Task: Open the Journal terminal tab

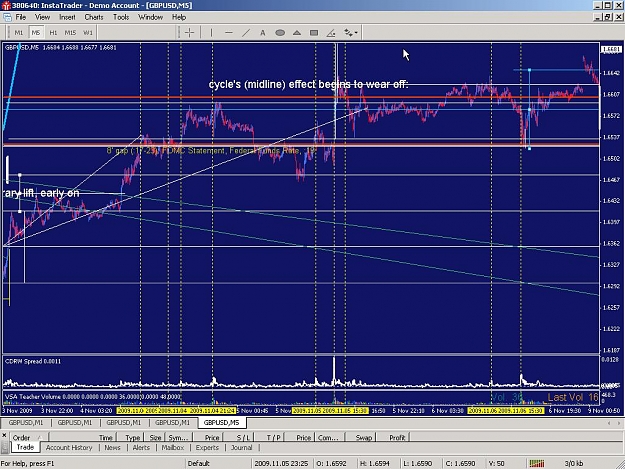Action: (242, 447)
